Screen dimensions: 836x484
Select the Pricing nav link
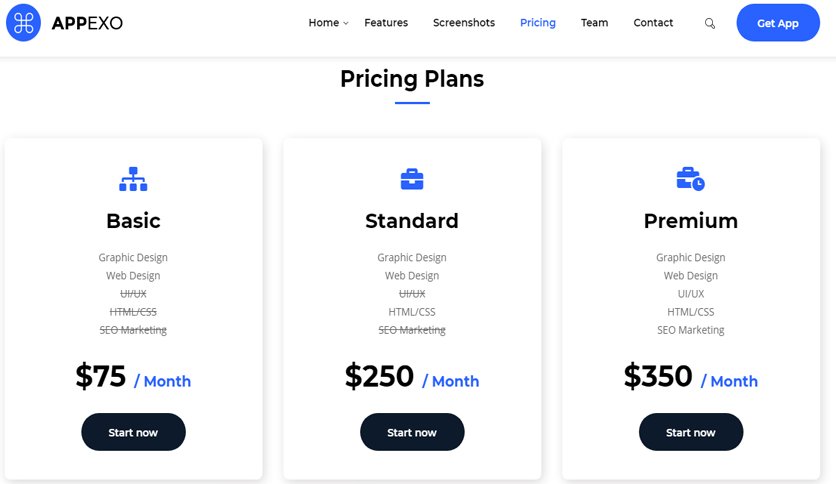click(537, 22)
